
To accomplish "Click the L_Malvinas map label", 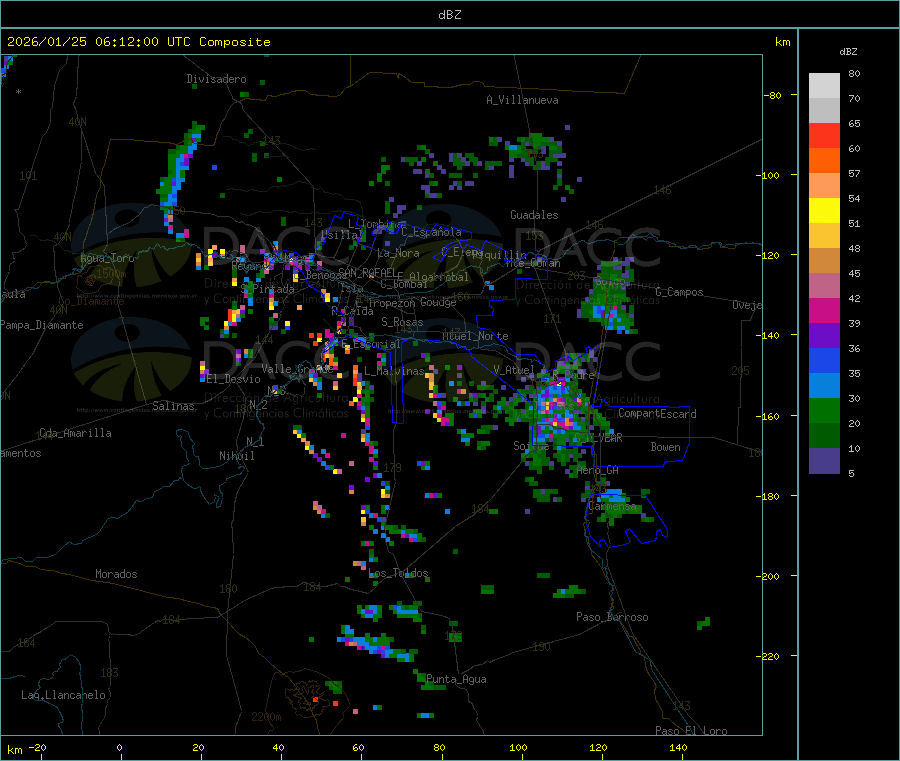I will (x=394, y=371).
